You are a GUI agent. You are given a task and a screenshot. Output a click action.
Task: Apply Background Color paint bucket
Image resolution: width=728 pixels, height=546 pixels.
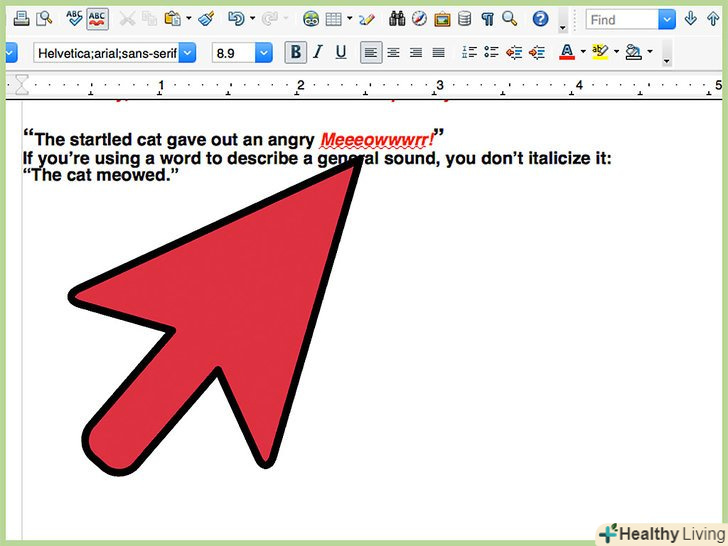pos(633,52)
